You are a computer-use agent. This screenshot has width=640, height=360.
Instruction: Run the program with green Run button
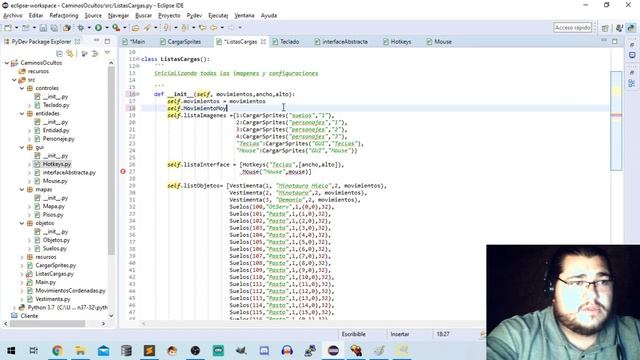pos(98,28)
